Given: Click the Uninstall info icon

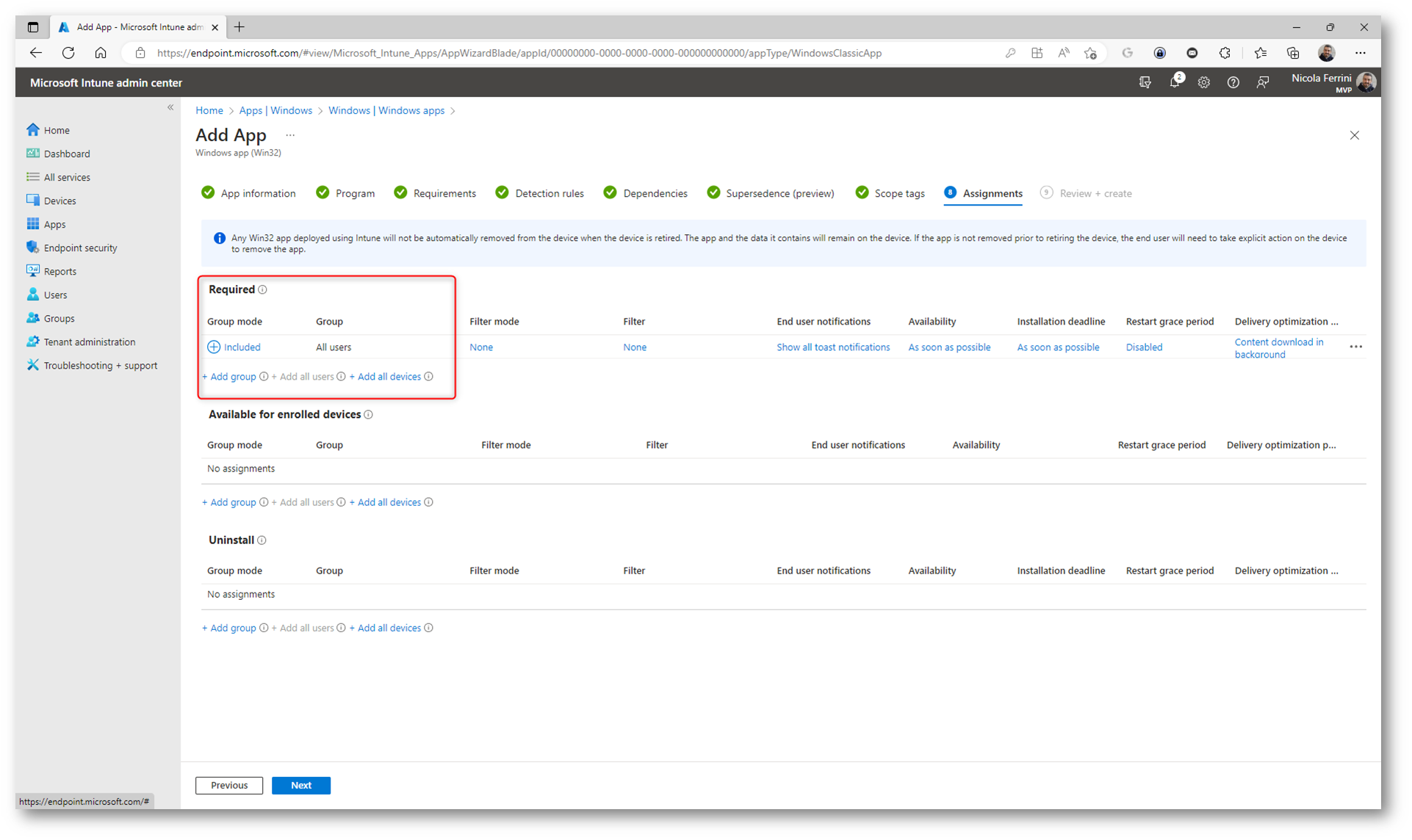Looking at the screenshot, I should click(x=262, y=540).
